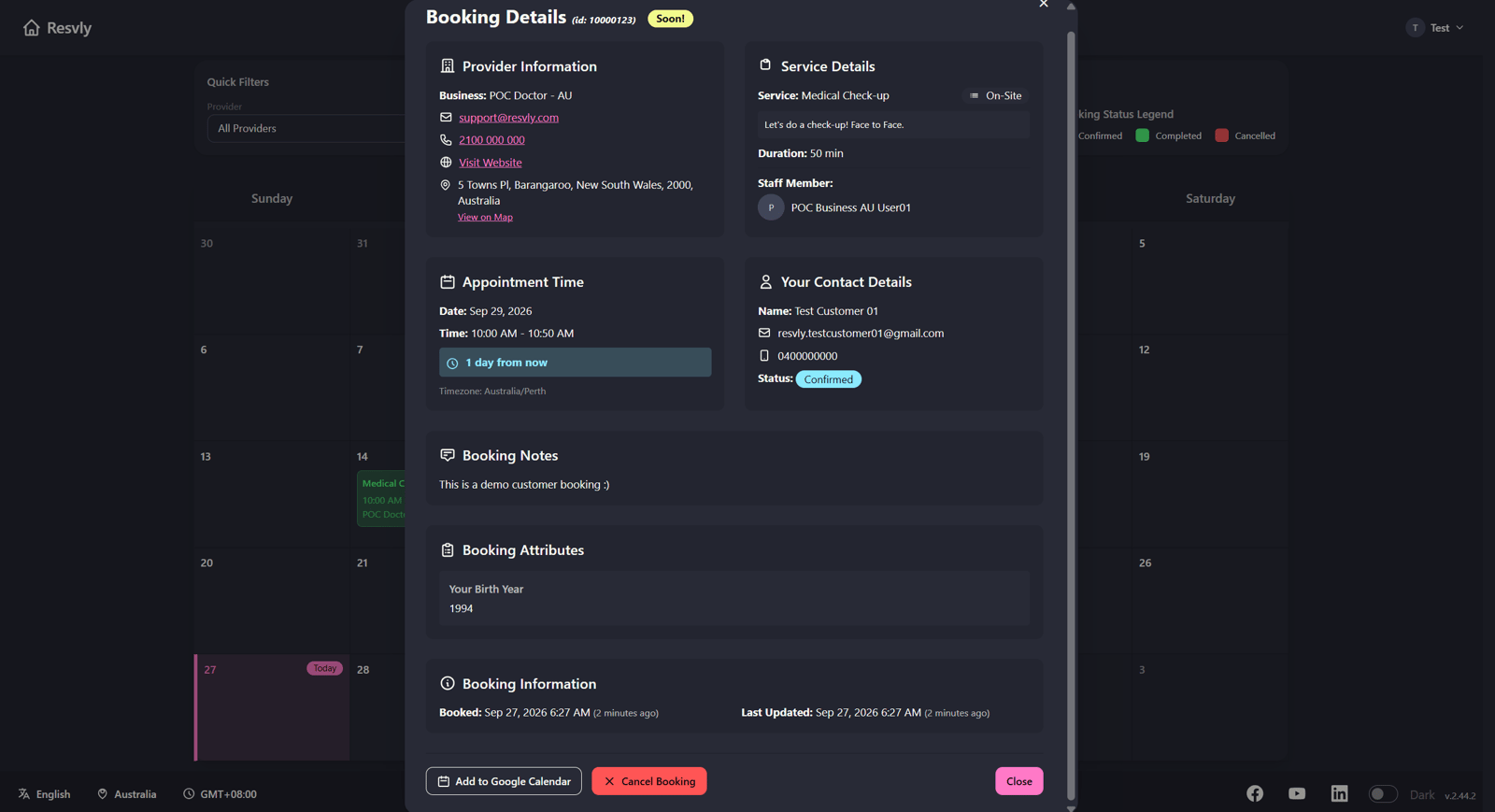Screen dimensions: 1495x812
Task: Open the All Providers filter dropdown
Action: tap(306, 128)
